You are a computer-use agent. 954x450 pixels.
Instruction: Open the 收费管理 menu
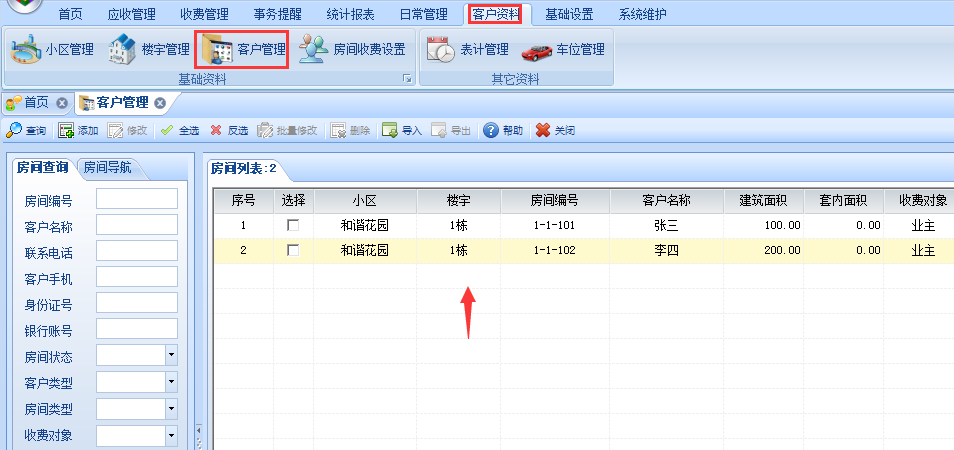(204, 14)
